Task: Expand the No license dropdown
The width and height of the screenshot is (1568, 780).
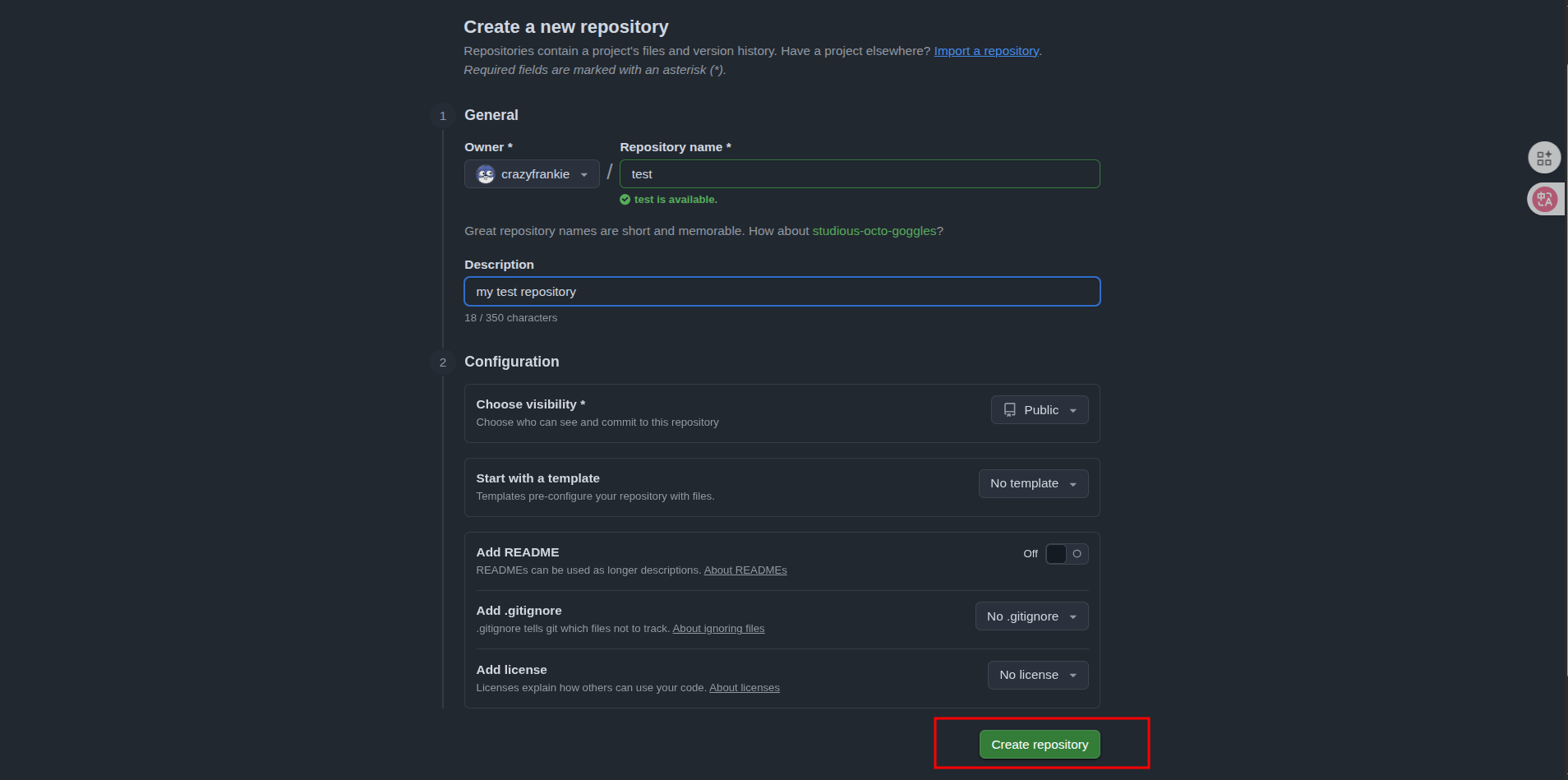Action: point(1038,676)
